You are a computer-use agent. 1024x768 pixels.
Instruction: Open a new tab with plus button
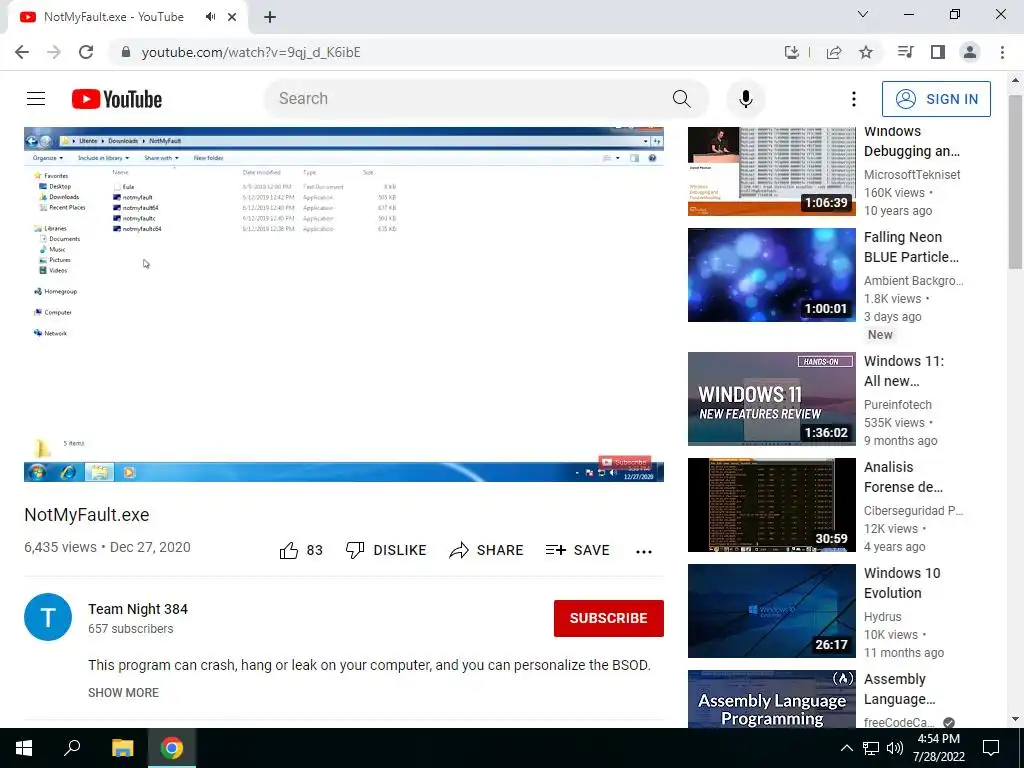[x=270, y=17]
